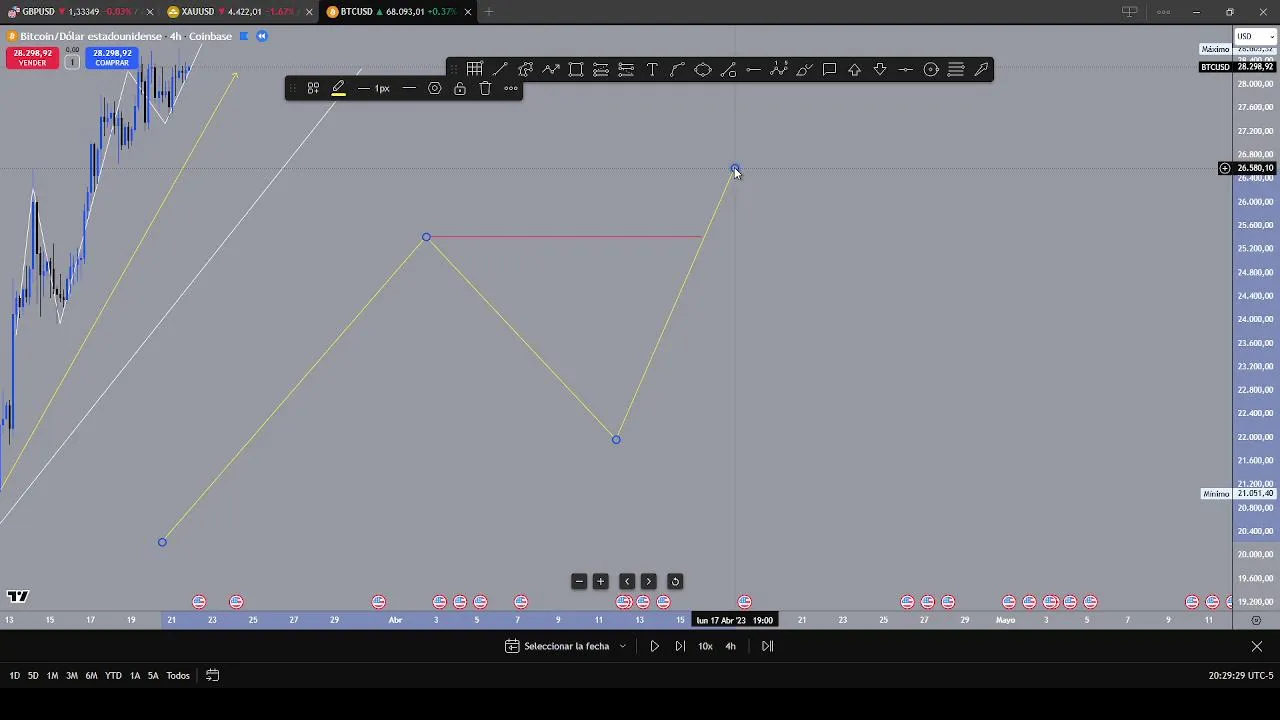1280x720 pixels.
Task: Jump replay to real-time
Action: click(767, 646)
